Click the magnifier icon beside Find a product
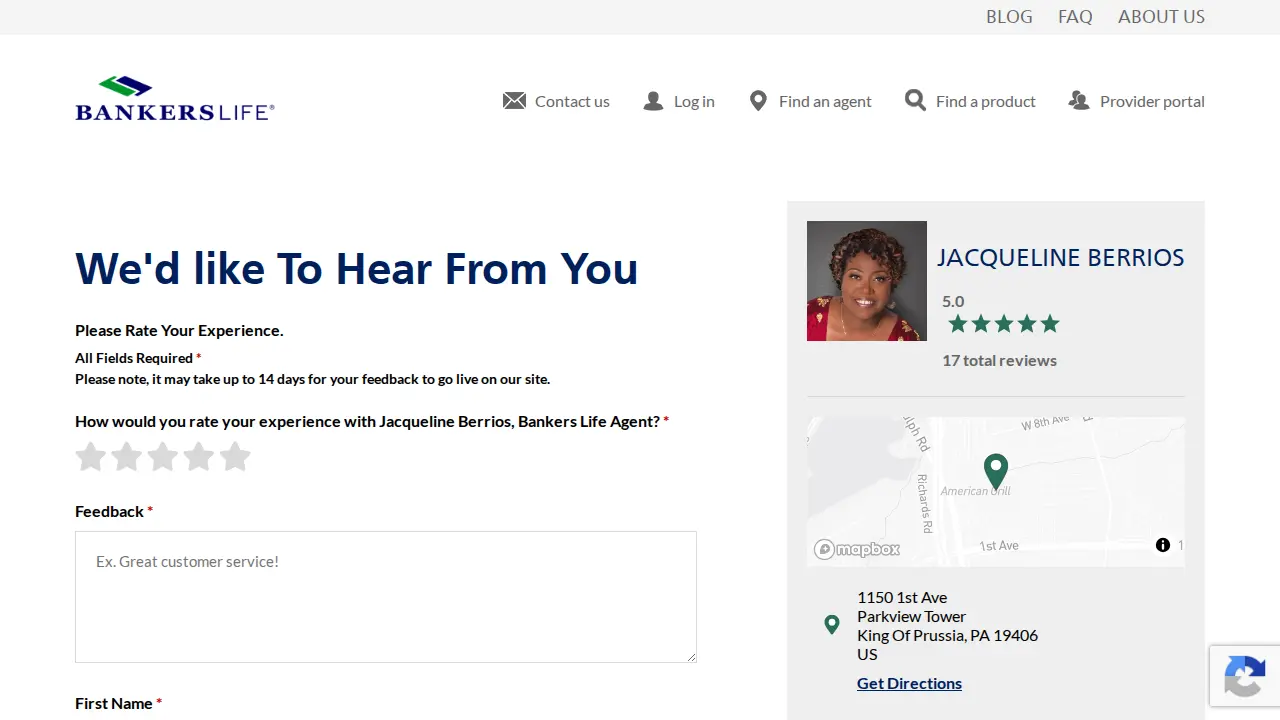The height and width of the screenshot is (720, 1280). coord(915,100)
